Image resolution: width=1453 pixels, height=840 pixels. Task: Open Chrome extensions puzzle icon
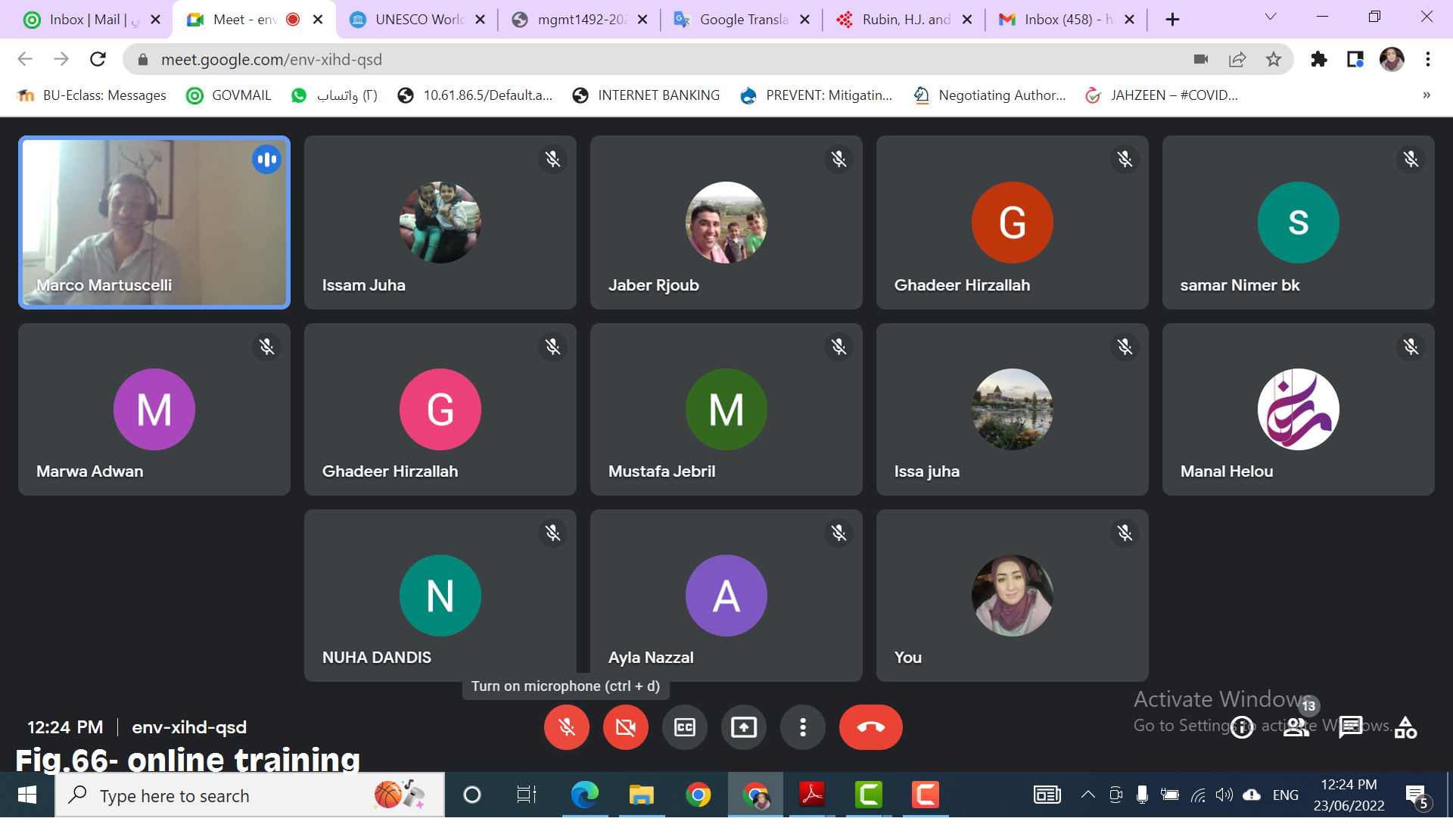pyautogui.click(x=1319, y=59)
